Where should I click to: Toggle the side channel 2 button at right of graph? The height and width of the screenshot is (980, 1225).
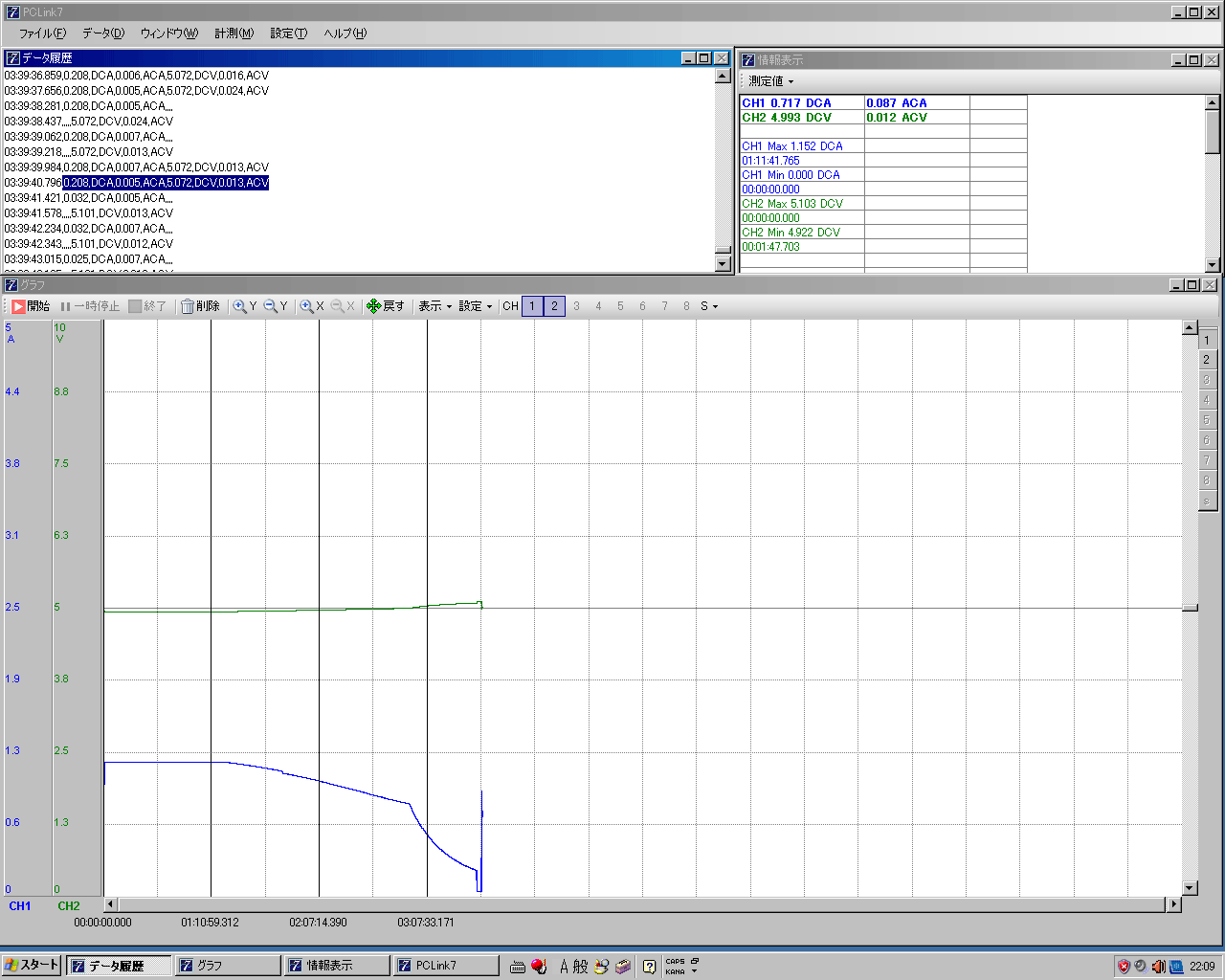[x=1207, y=360]
